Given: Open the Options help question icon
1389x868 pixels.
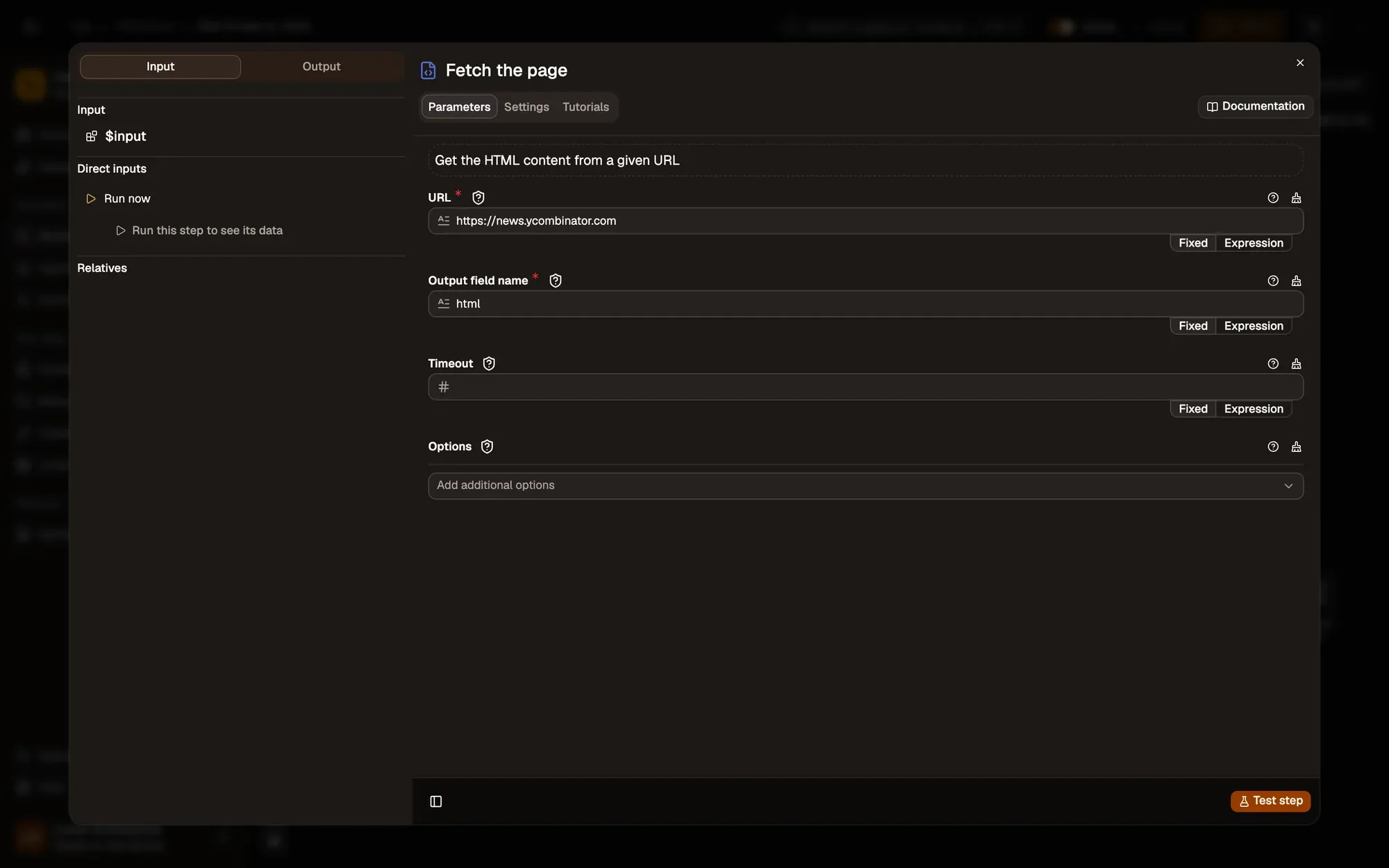Looking at the screenshot, I should point(1273,446).
